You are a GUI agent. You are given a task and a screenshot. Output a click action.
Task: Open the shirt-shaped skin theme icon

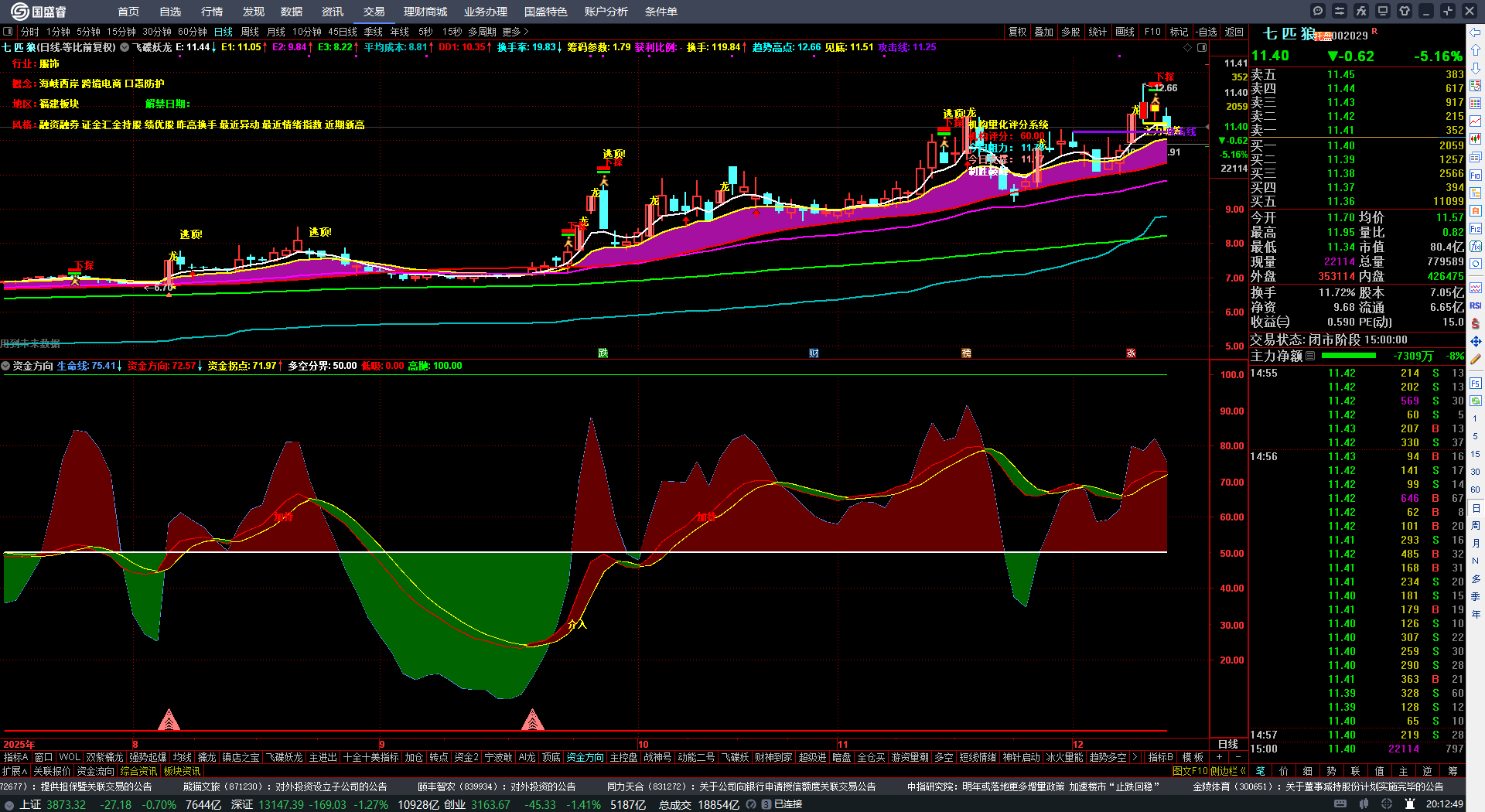tap(1405, 11)
